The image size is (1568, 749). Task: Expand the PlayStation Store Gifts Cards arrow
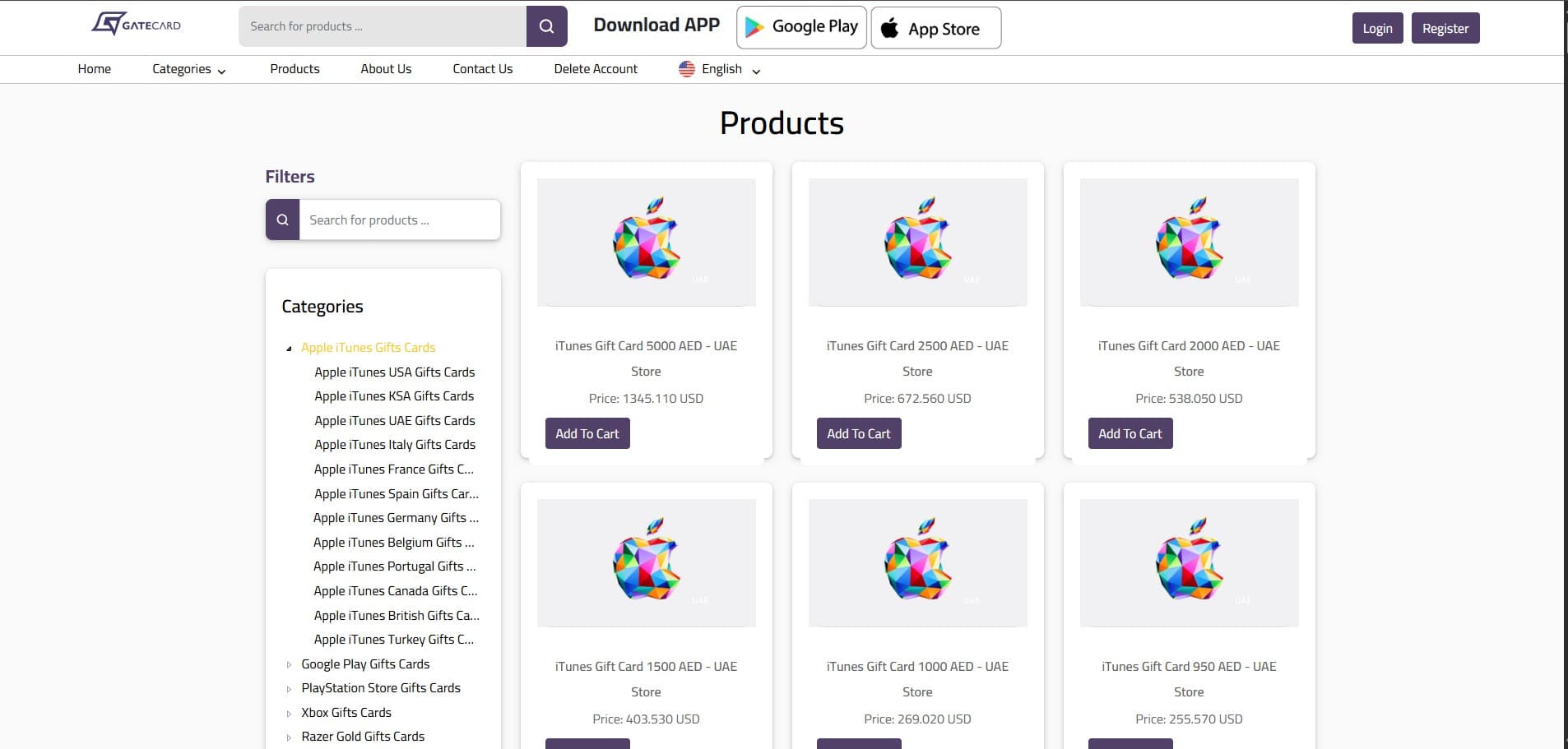289,689
